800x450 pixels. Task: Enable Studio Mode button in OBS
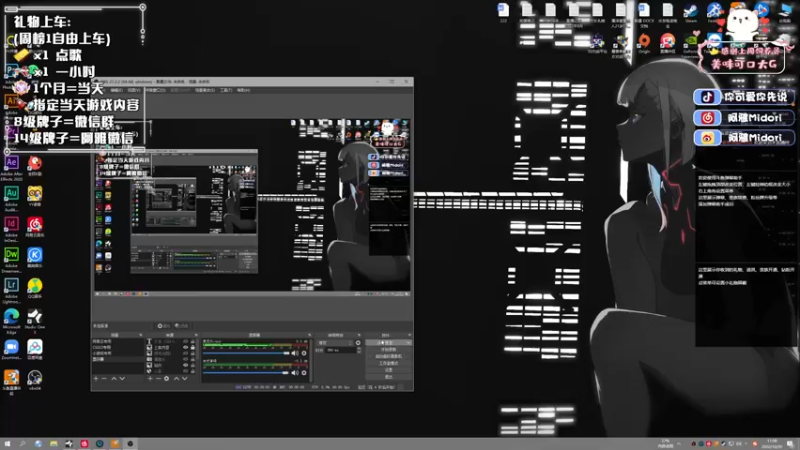coord(389,363)
